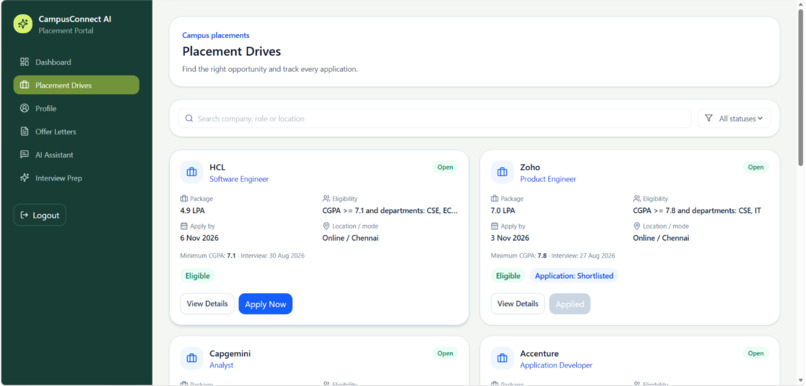View Details of the HCL drive
Image resolution: width=806 pixels, height=386 pixels.
click(207, 304)
